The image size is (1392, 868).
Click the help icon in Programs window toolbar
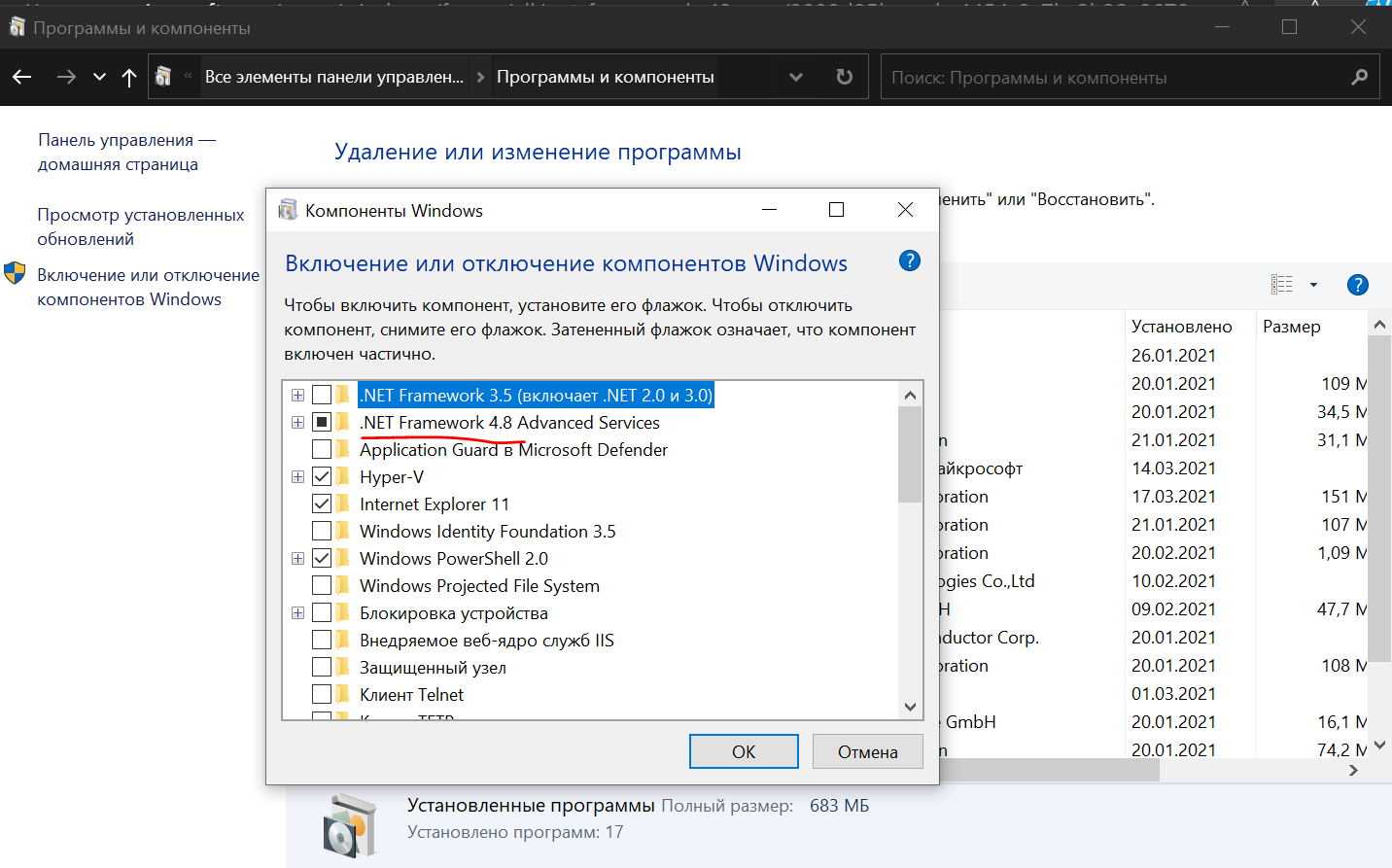(x=1358, y=285)
